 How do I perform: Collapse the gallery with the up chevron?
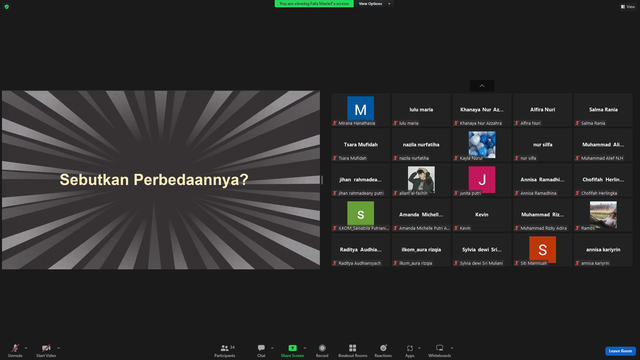click(482, 86)
